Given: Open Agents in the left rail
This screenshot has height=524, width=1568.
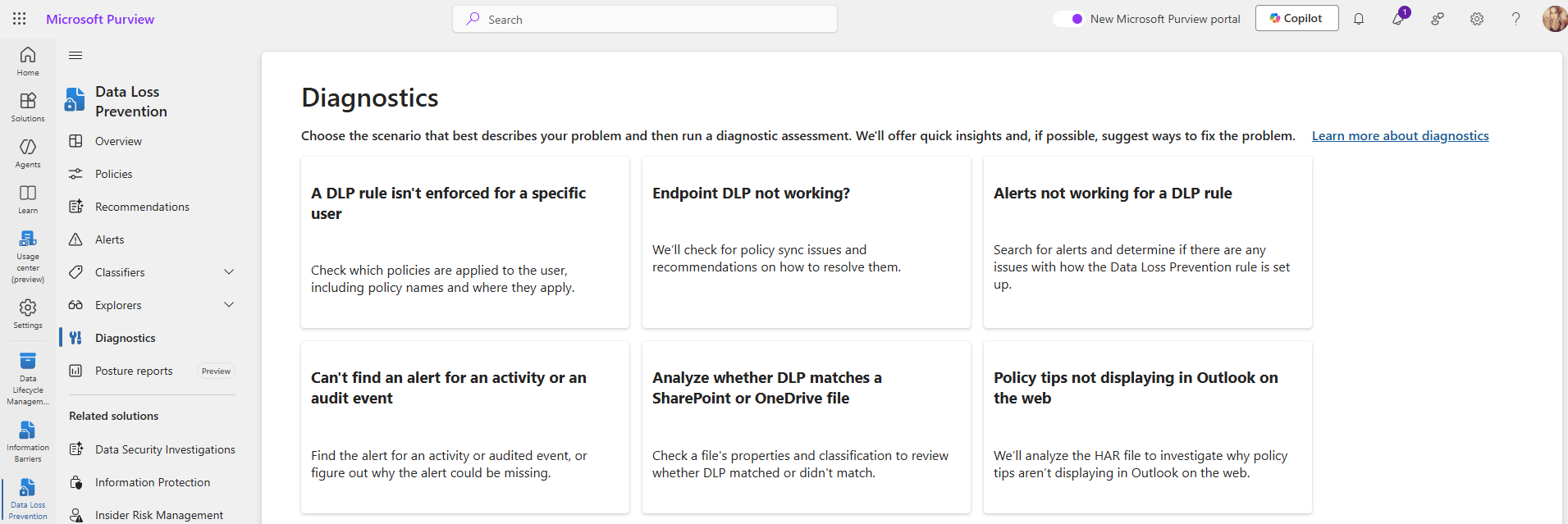Looking at the screenshot, I should tap(28, 153).
